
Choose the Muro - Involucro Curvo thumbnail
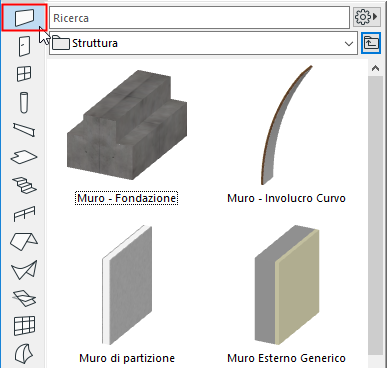click(287, 124)
